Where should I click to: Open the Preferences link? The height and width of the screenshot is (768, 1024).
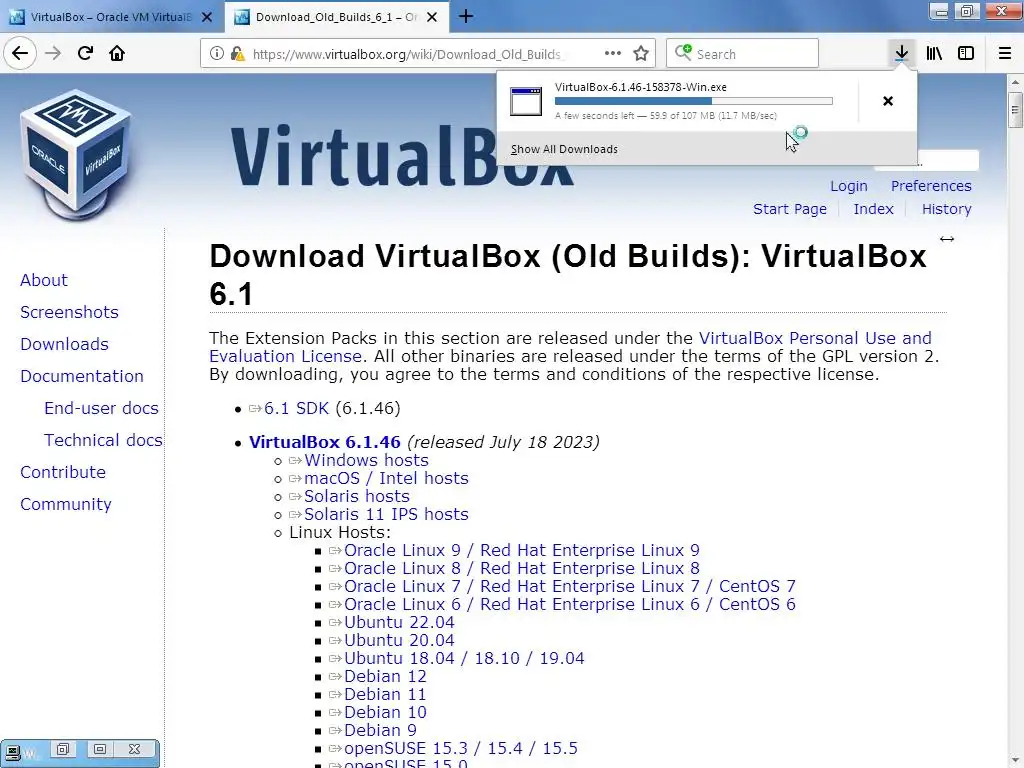931,186
